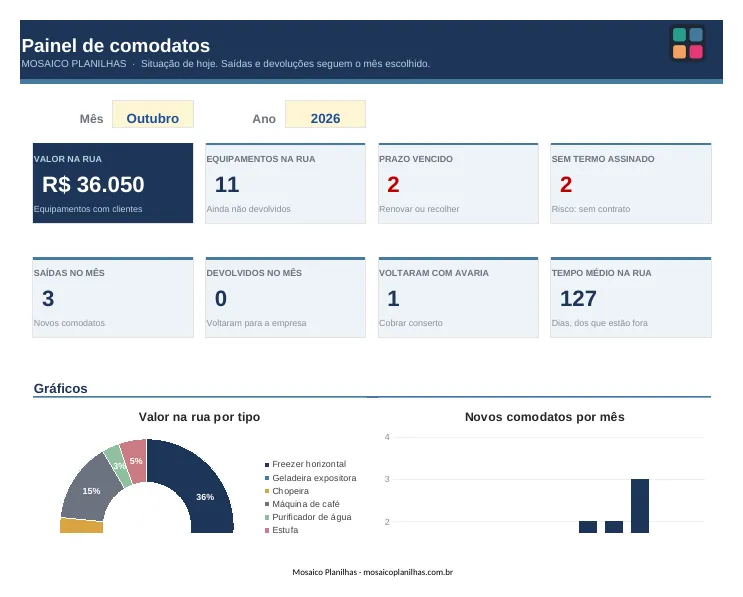Click the Estufa legend marker
Screen dimensions: 743x597
267,530
